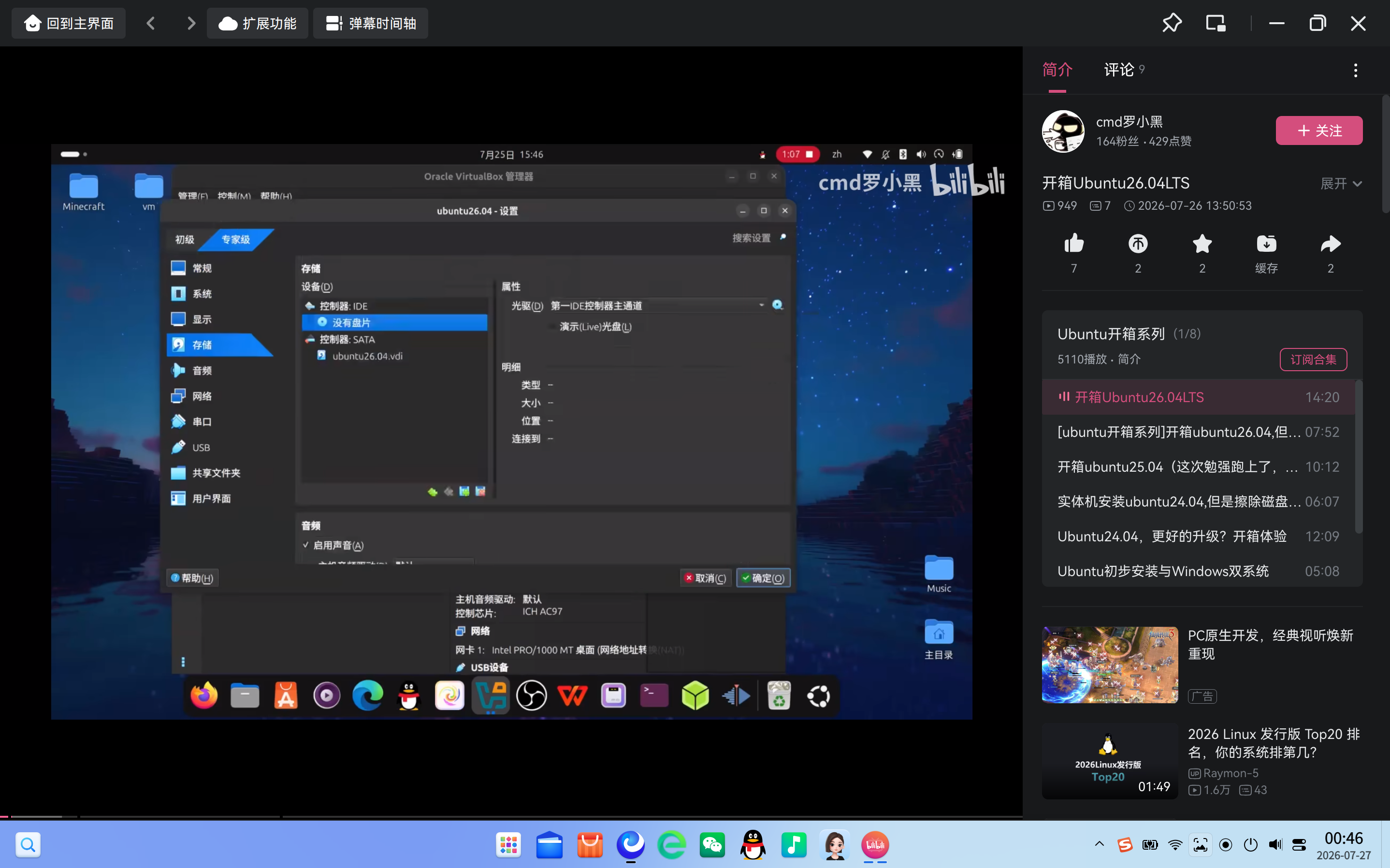The height and width of the screenshot is (868, 1390).
Task: Open cmd罗小黑 avatar profile
Action: point(1063,131)
